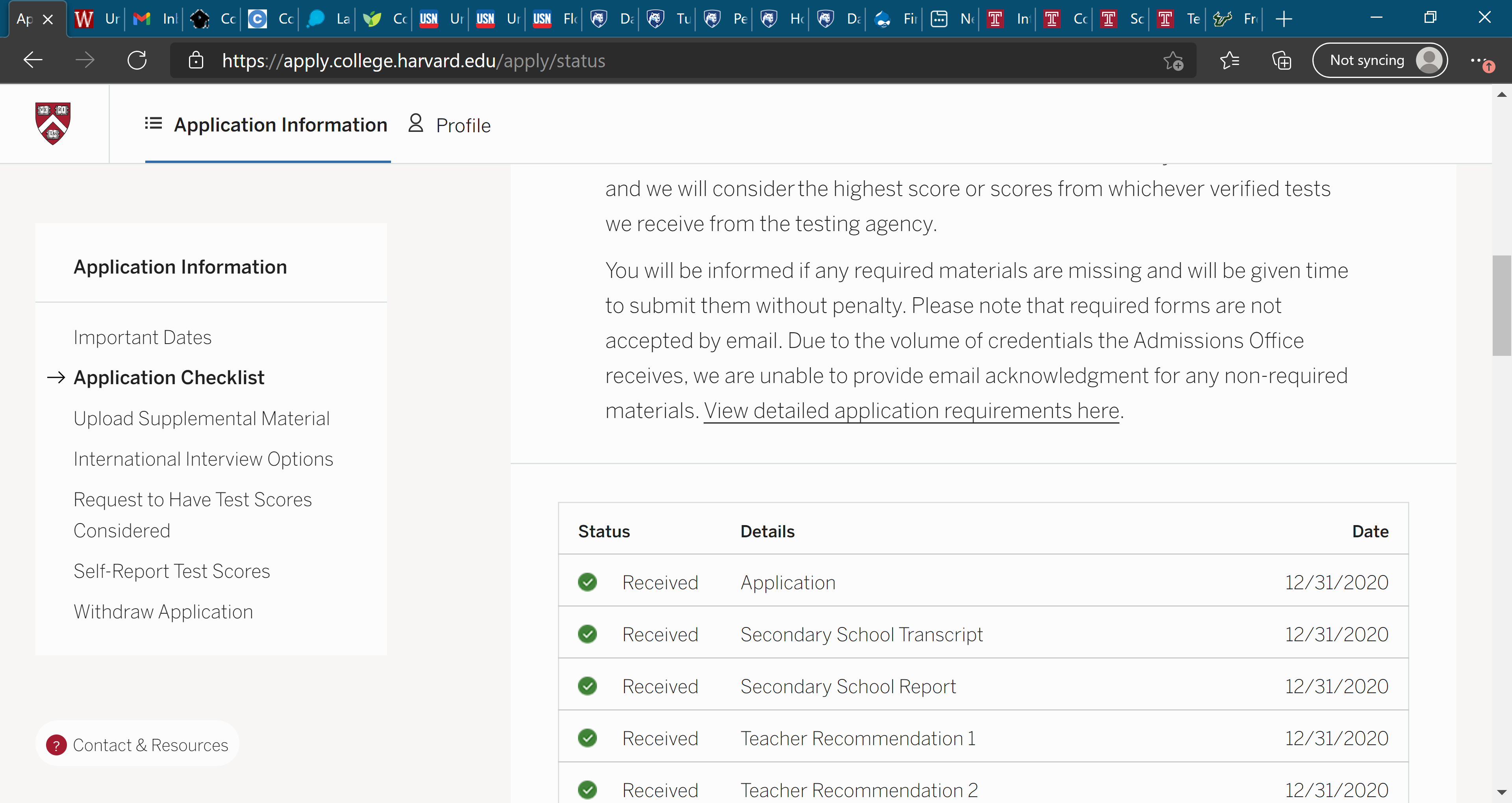Open a new tab with plus button
1512x803 pixels.
click(x=1284, y=19)
